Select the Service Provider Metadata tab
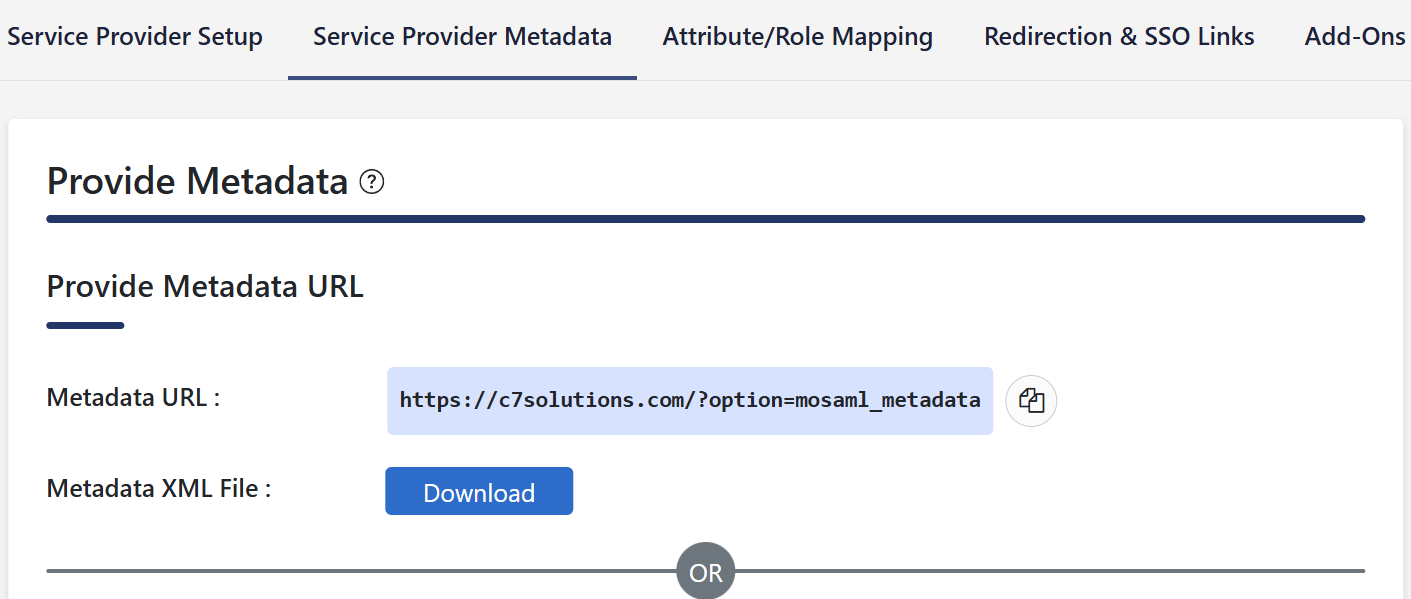This screenshot has width=1411, height=599. (x=462, y=37)
